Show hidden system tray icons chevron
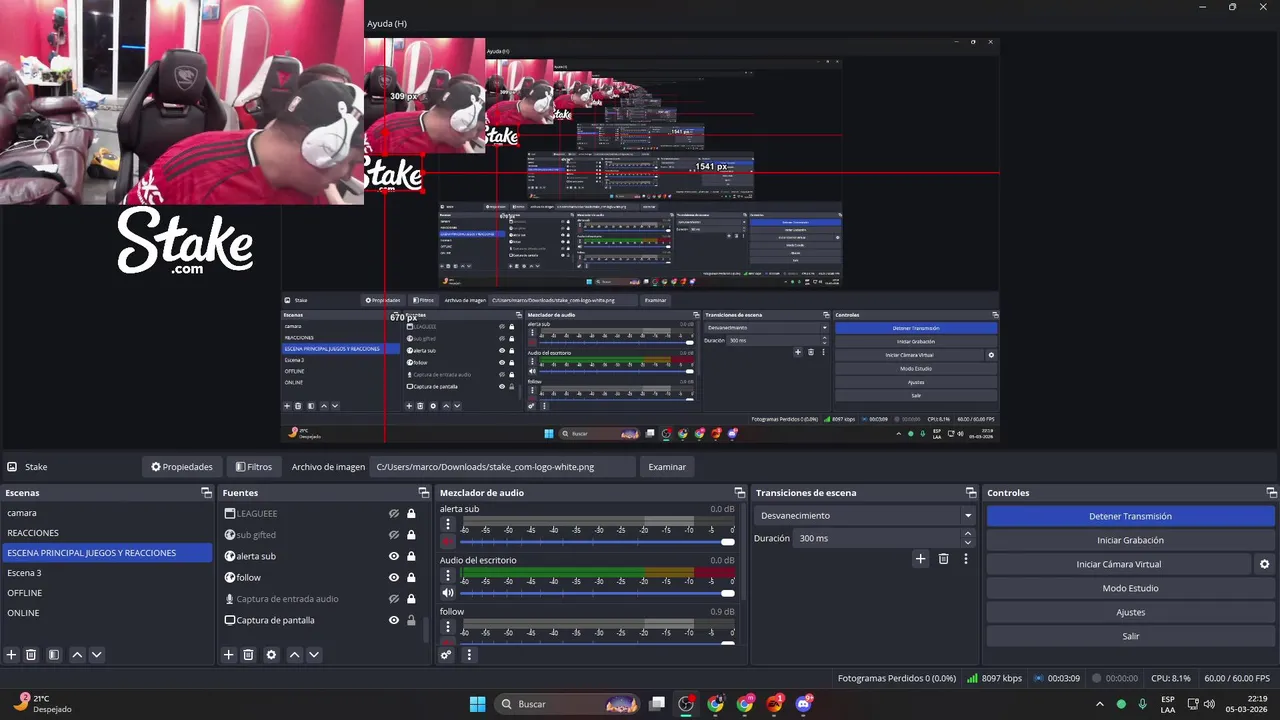This screenshot has height=720, width=1280. click(1100, 704)
